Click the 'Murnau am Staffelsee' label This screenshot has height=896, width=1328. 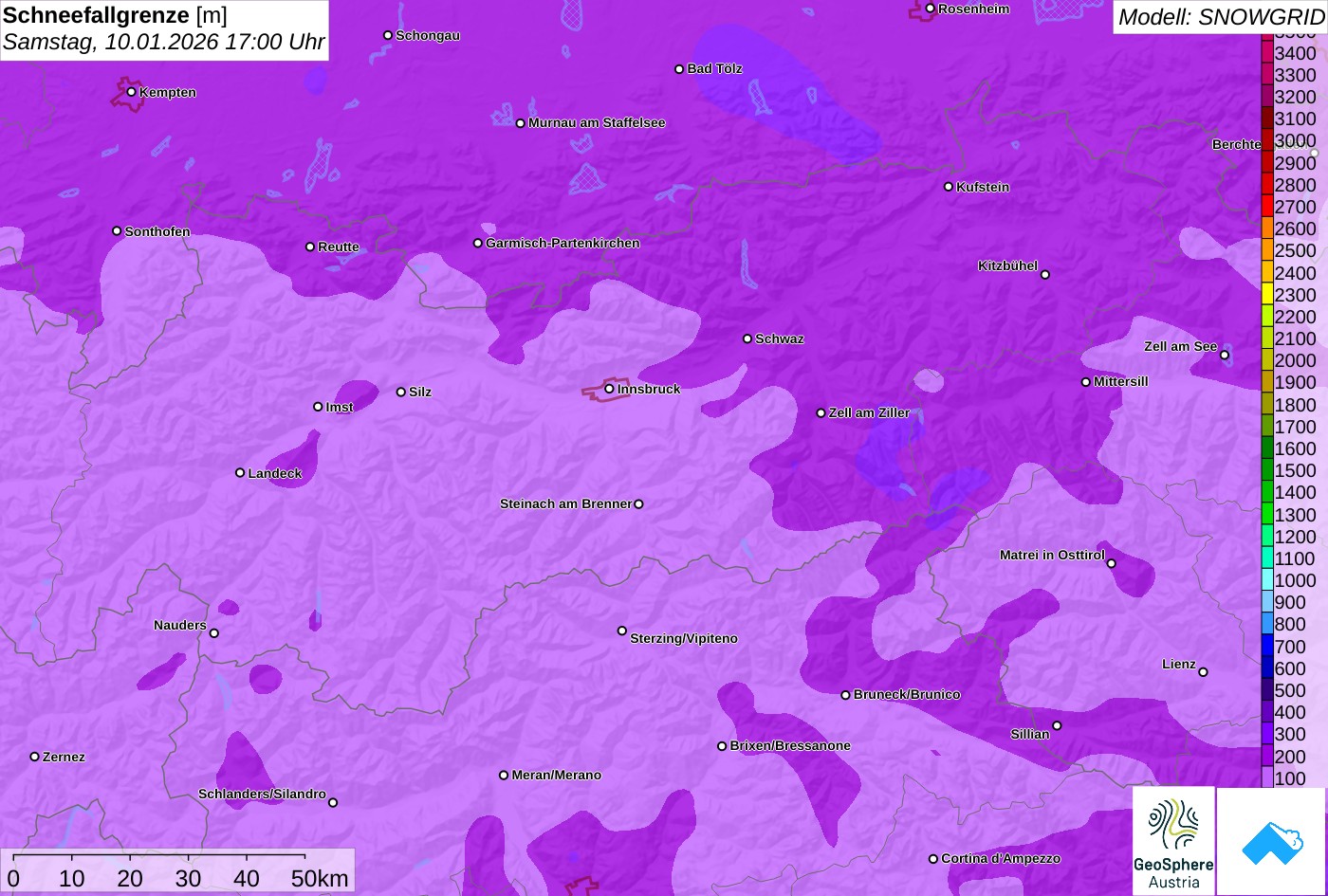pos(597,123)
